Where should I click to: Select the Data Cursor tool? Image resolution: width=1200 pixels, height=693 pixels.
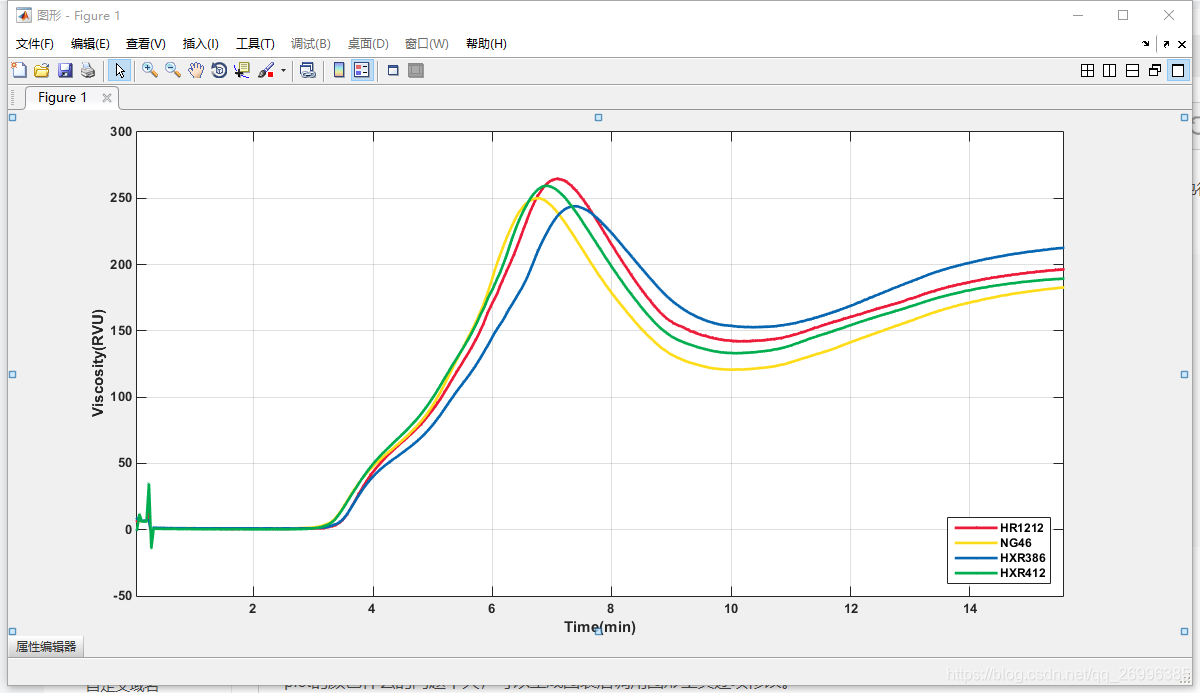point(242,70)
